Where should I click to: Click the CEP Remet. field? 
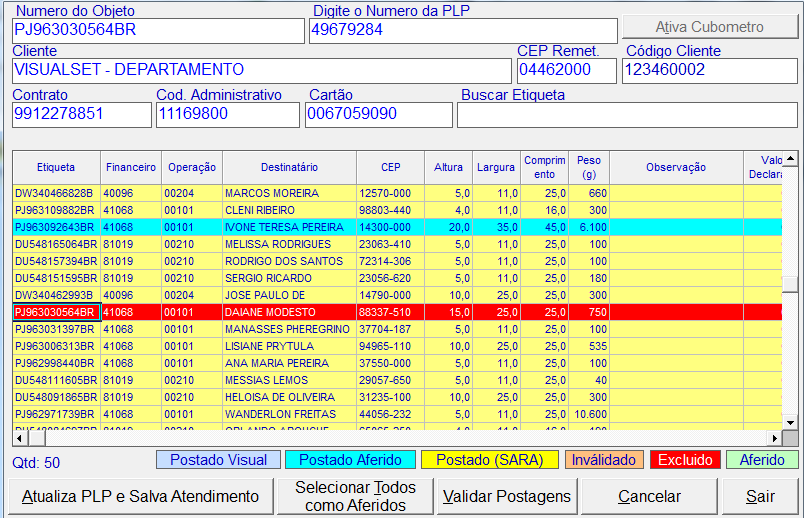point(567,71)
